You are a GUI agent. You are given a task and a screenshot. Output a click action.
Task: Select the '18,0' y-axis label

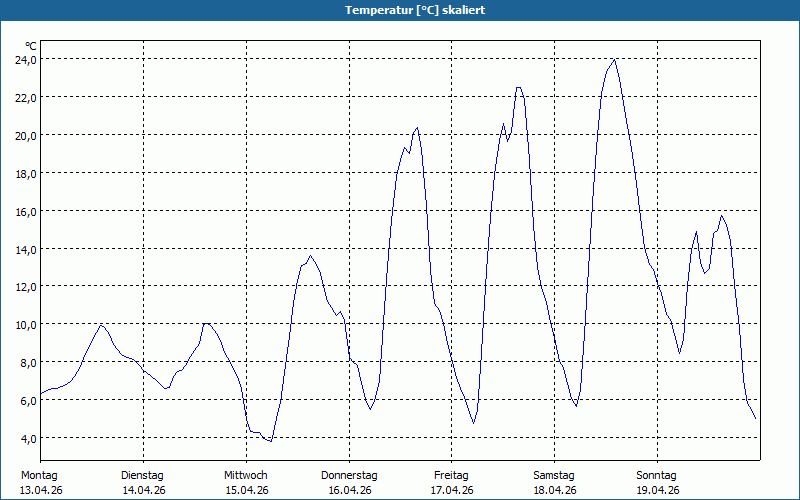click(x=26, y=173)
